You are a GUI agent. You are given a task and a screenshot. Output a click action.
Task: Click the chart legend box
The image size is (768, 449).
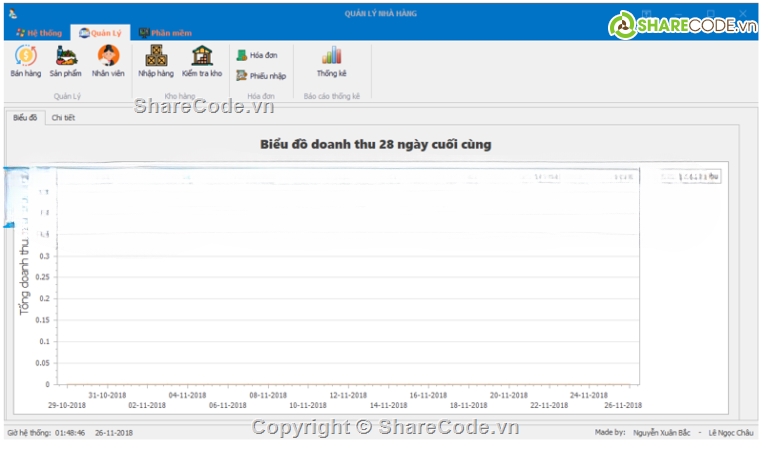[x=690, y=176]
